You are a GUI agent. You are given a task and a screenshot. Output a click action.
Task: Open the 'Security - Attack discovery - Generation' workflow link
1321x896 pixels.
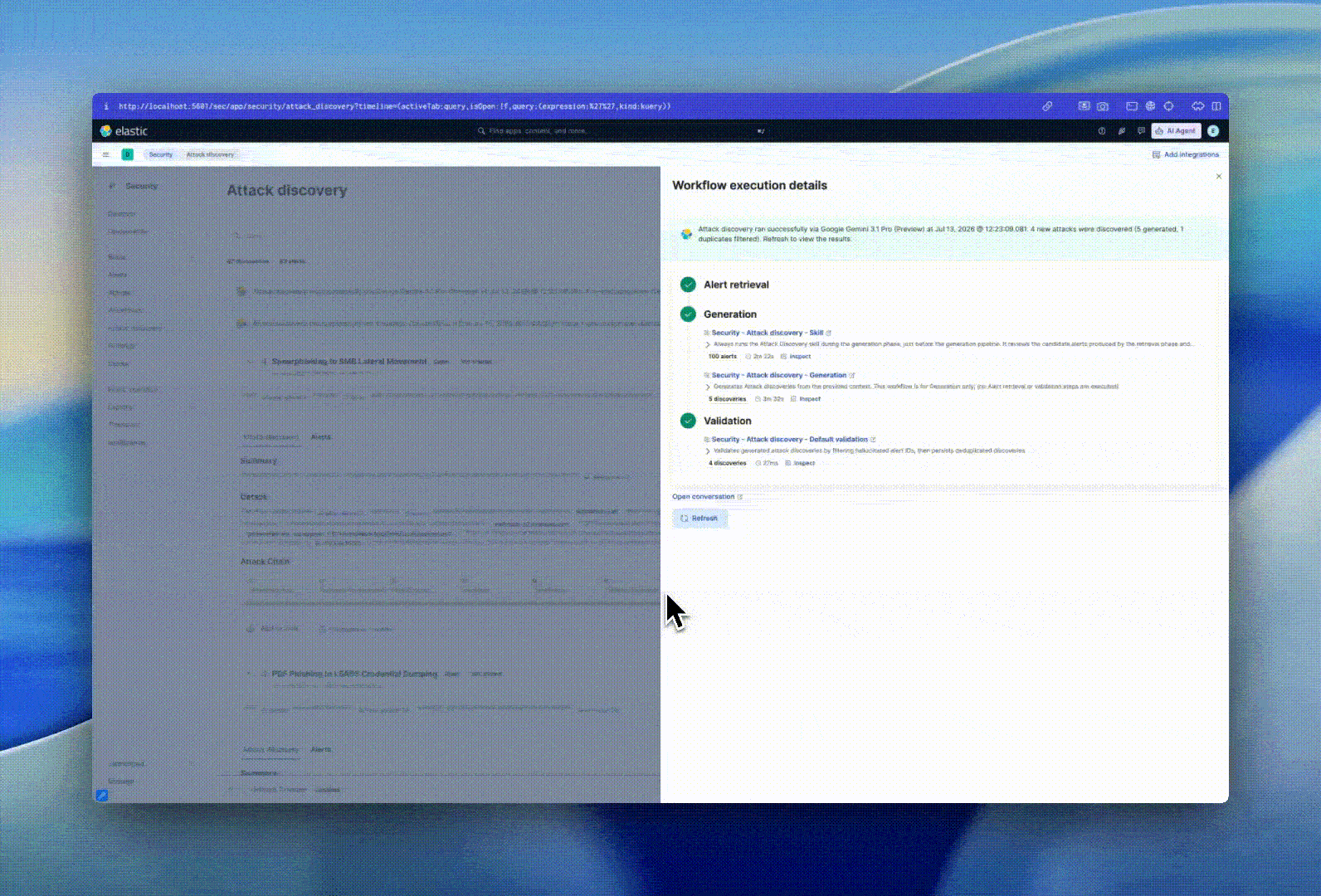coord(778,376)
